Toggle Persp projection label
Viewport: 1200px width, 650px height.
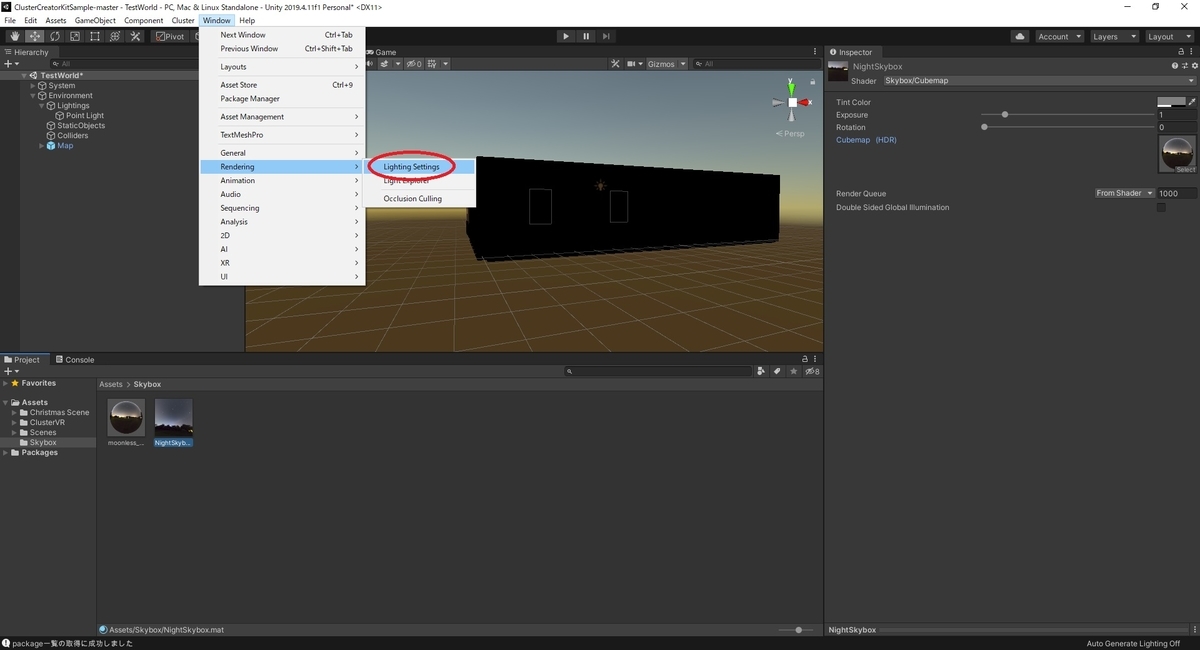(x=790, y=134)
